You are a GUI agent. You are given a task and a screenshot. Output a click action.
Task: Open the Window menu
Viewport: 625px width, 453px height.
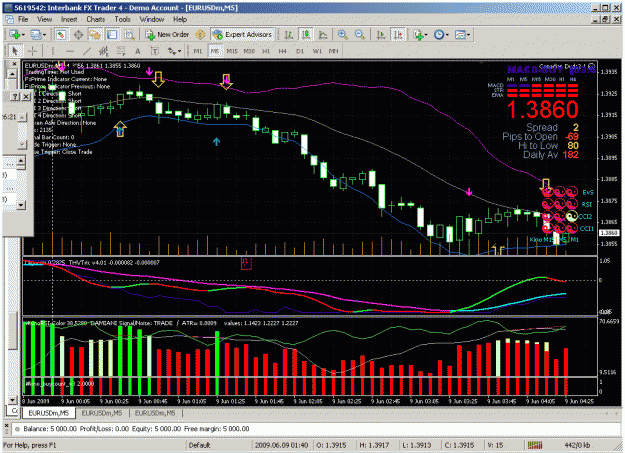(151, 19)
